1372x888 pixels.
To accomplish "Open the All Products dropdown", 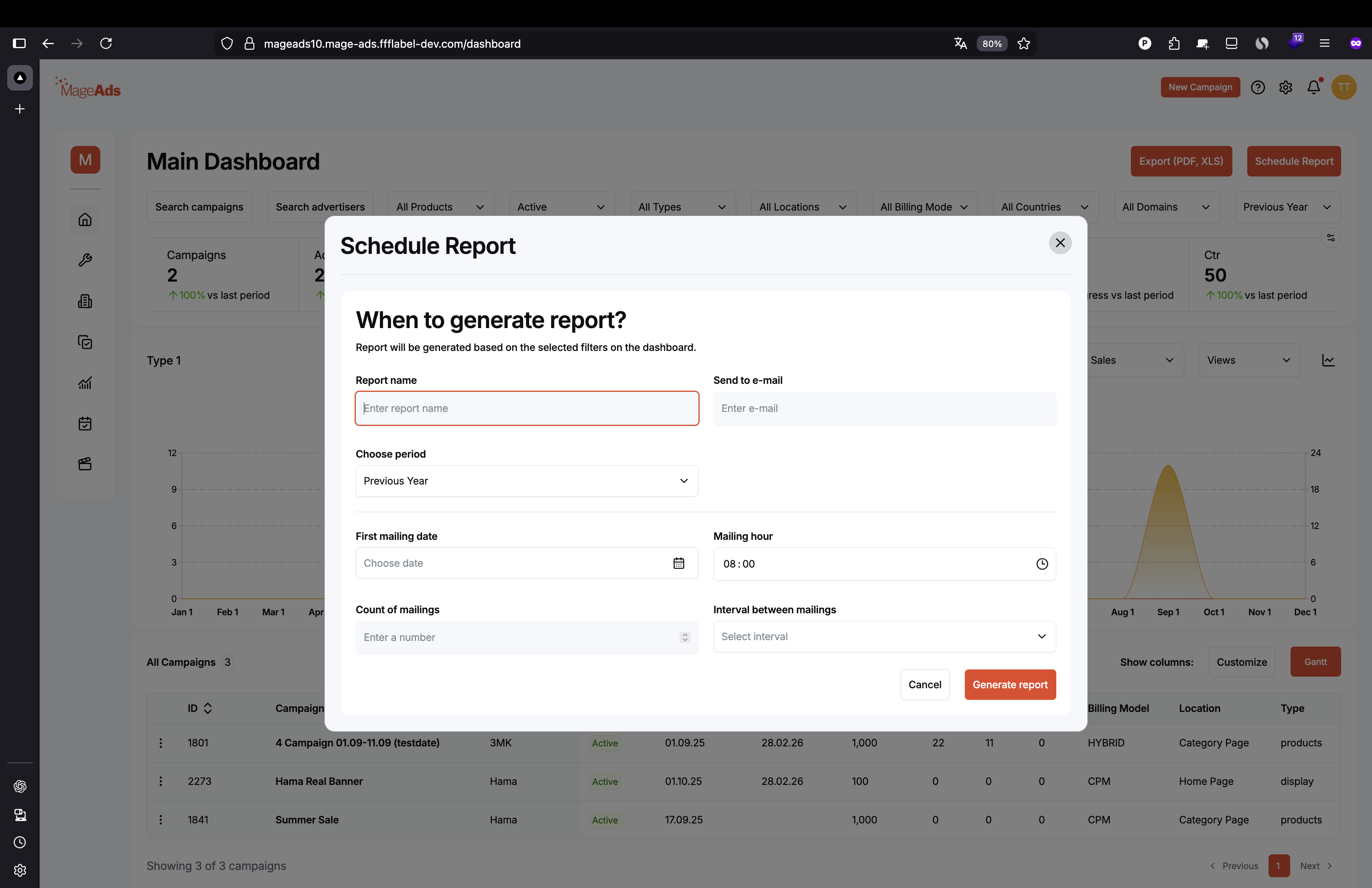I will [x=440, y=207].
